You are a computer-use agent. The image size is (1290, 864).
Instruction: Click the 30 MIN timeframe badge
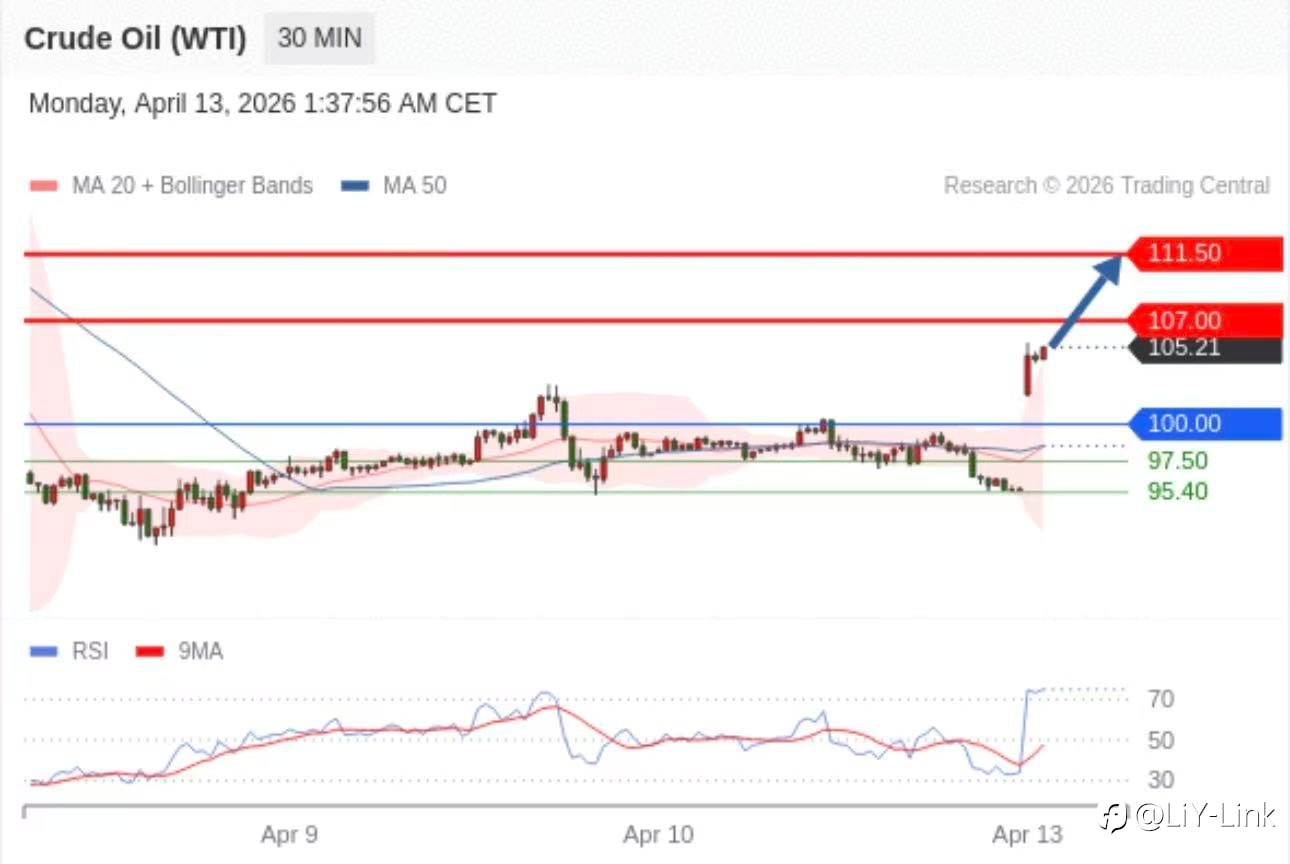(x=319, y=39)
